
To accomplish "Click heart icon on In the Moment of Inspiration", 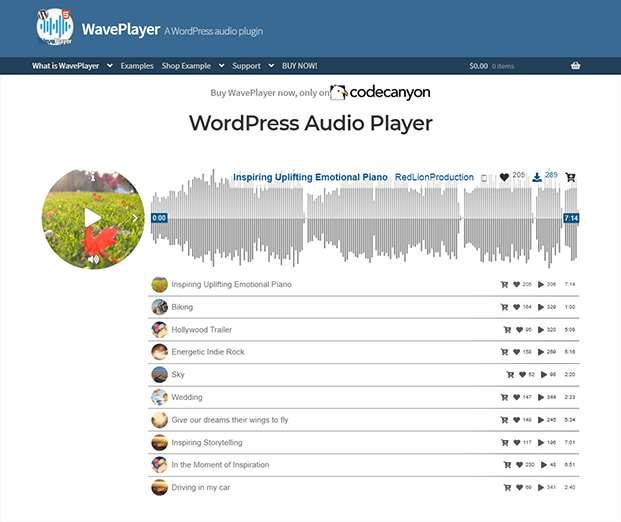I will pos(519,465).
